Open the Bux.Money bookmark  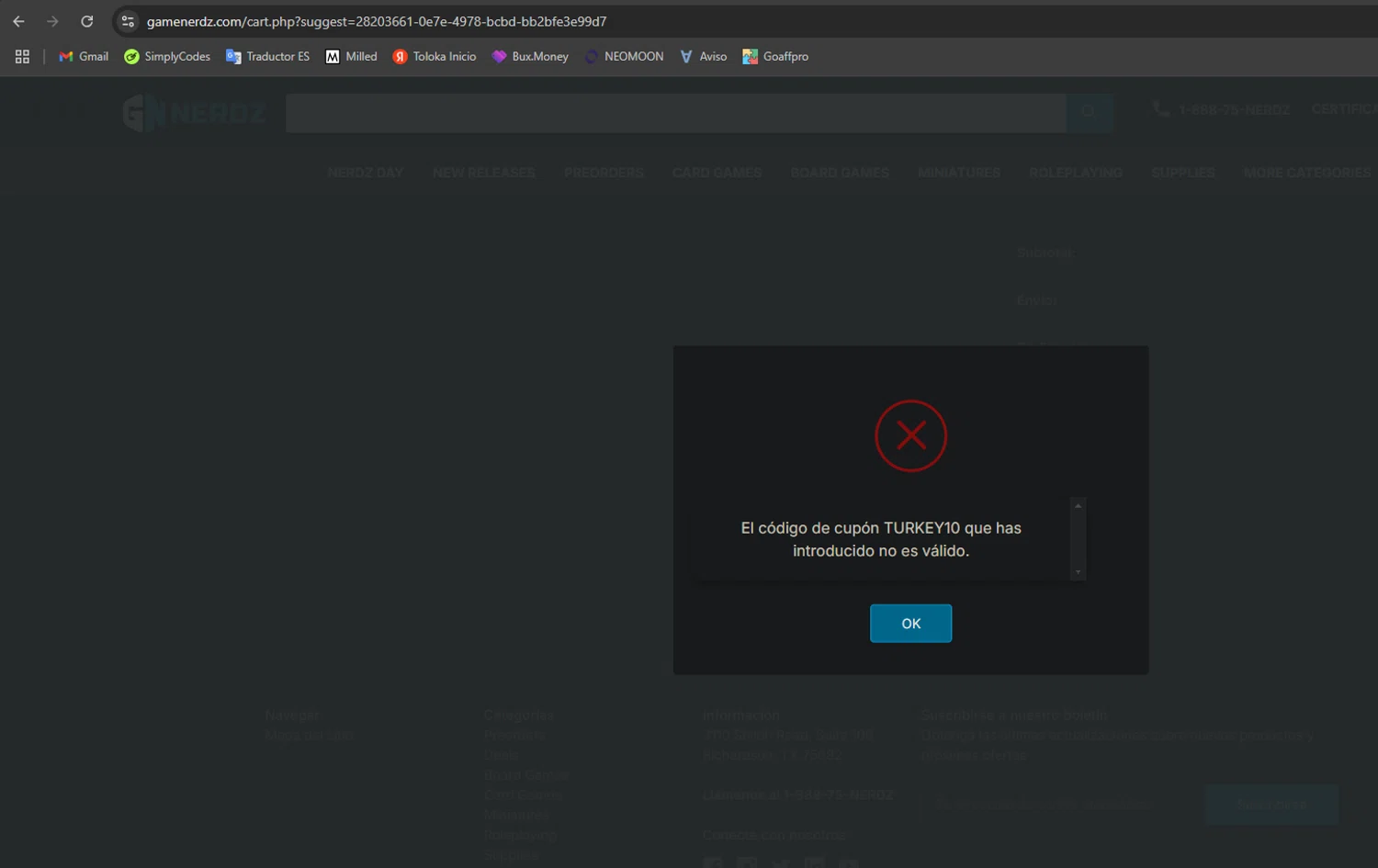pos(530,57)
